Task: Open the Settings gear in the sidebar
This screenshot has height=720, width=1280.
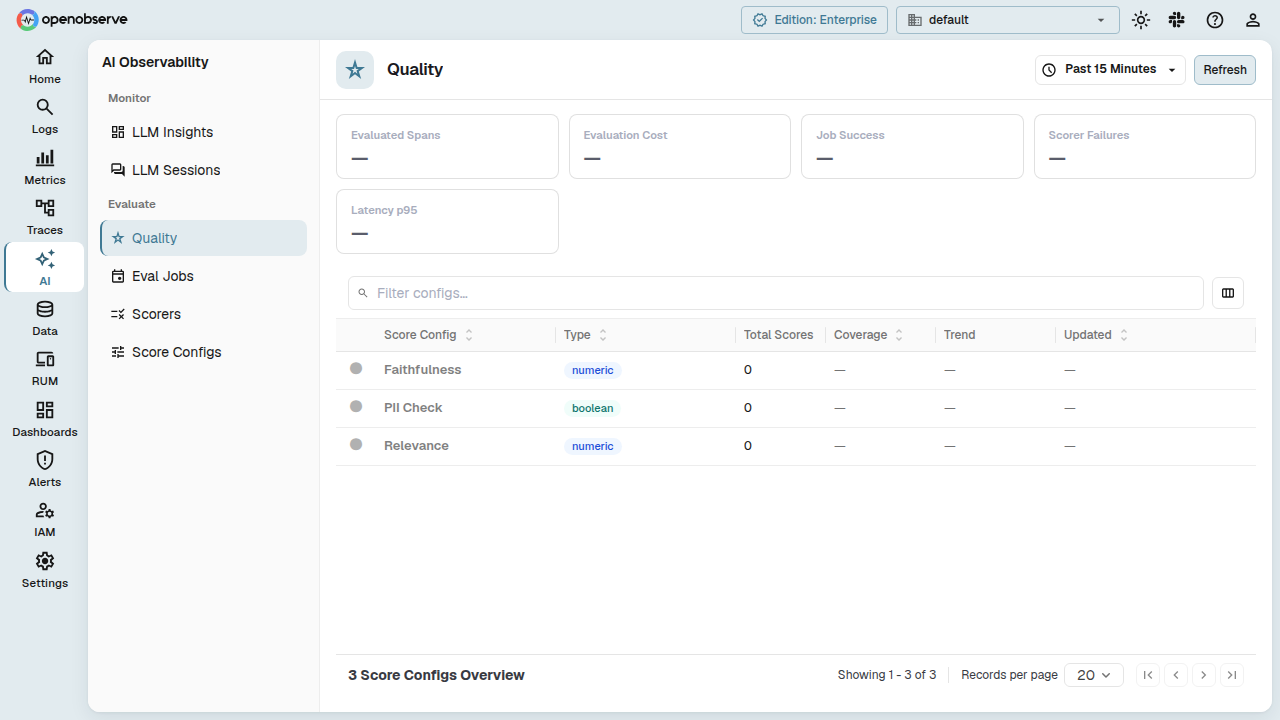Action: pos(45,570)
